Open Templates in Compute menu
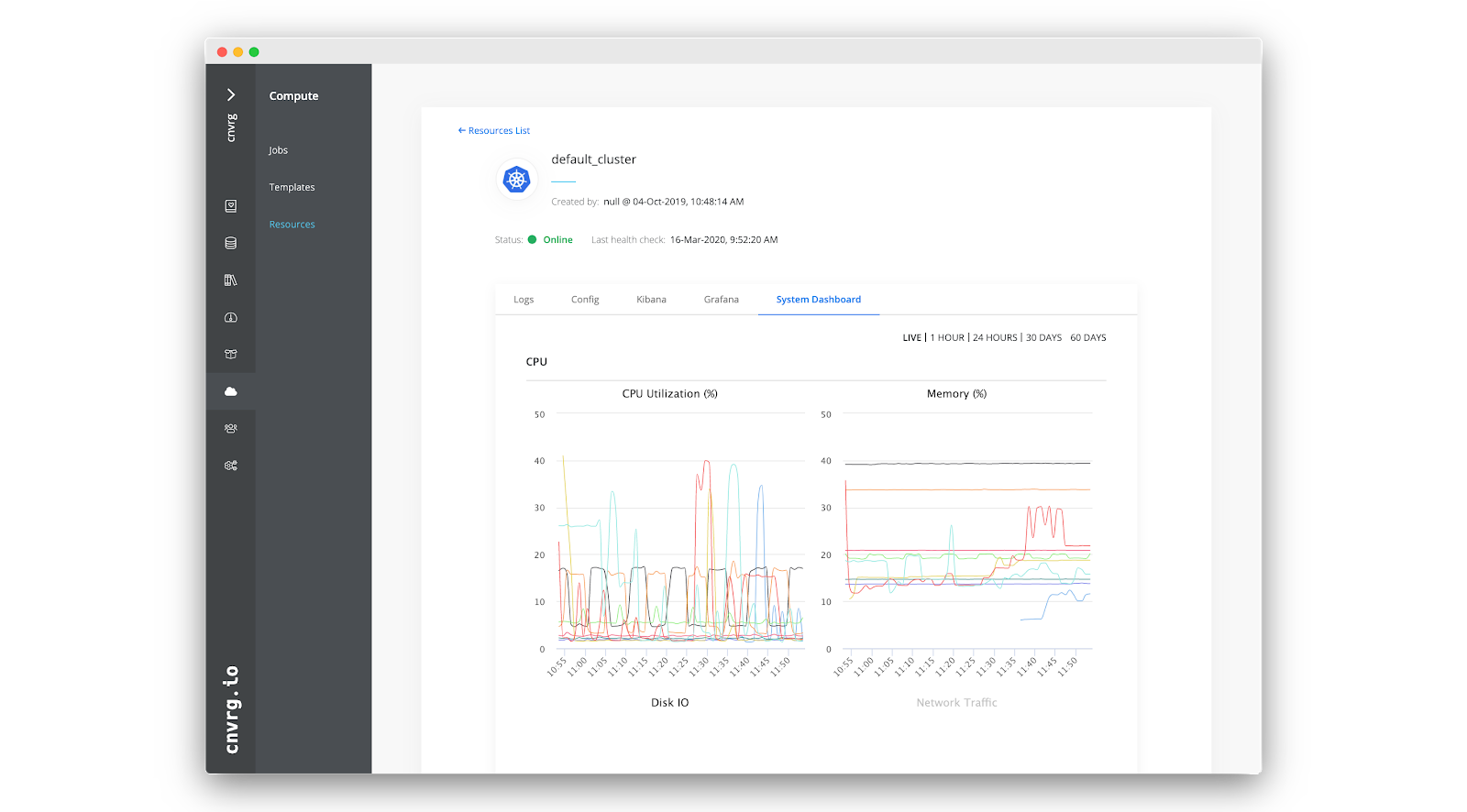The image size is (1467, 812). (x=292, y=187)
